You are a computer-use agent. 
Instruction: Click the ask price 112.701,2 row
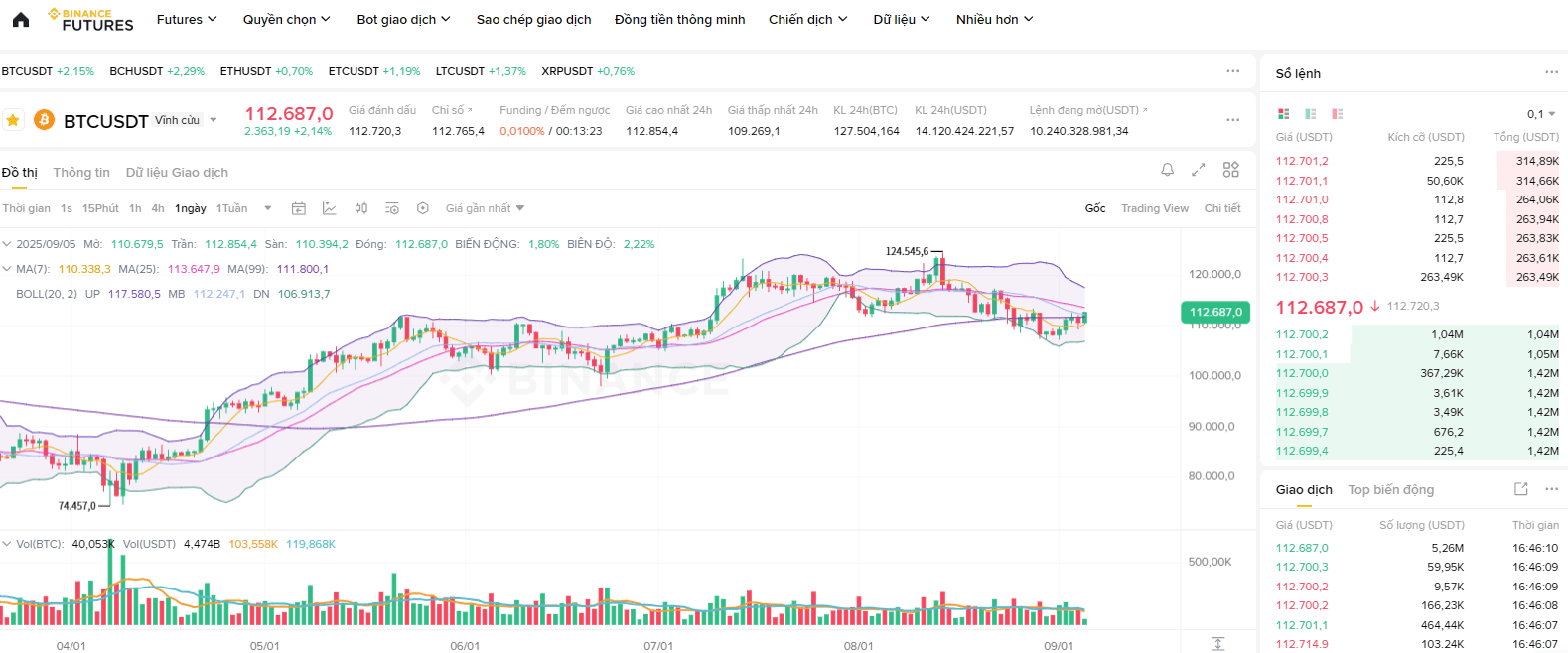pyautogui.click(x=1417, y=161)
